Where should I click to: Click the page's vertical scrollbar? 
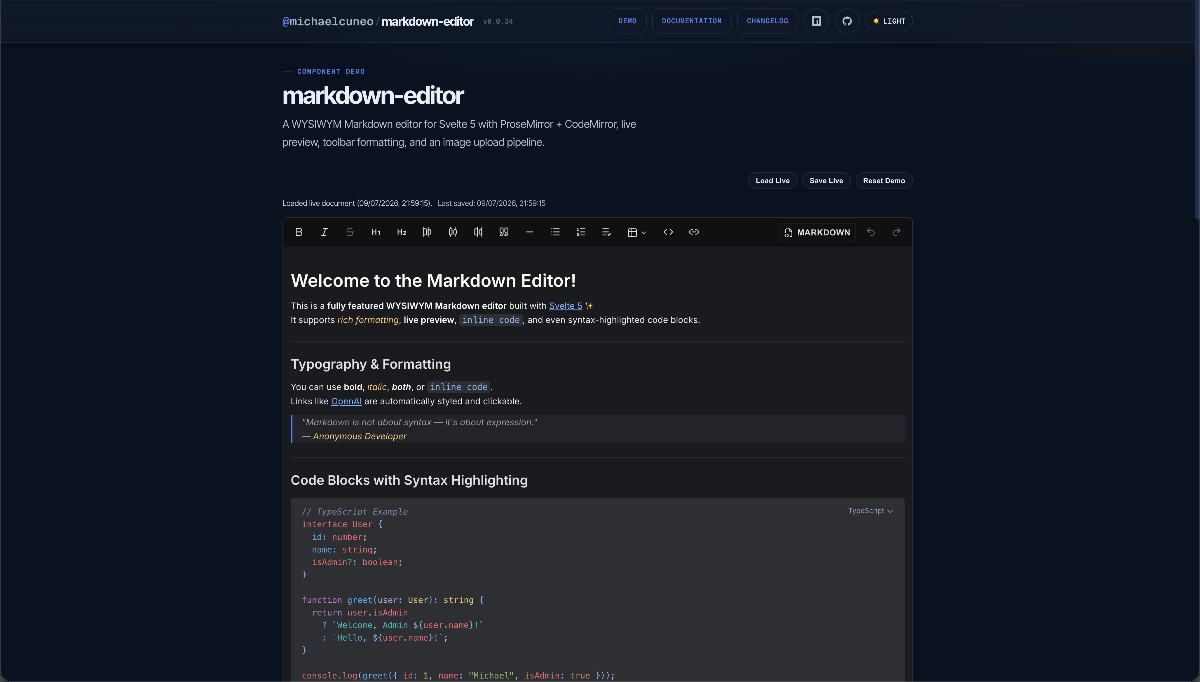[x=1196, y=110]
